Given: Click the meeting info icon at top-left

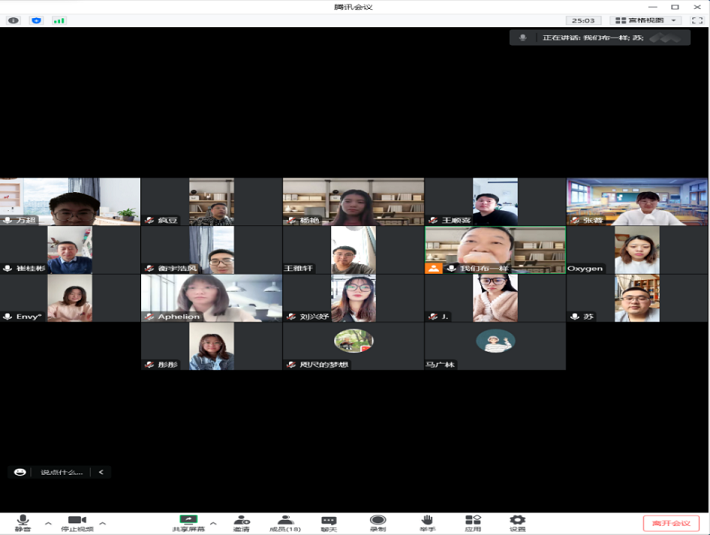Looking at the screenshot, I should [13, 20].
